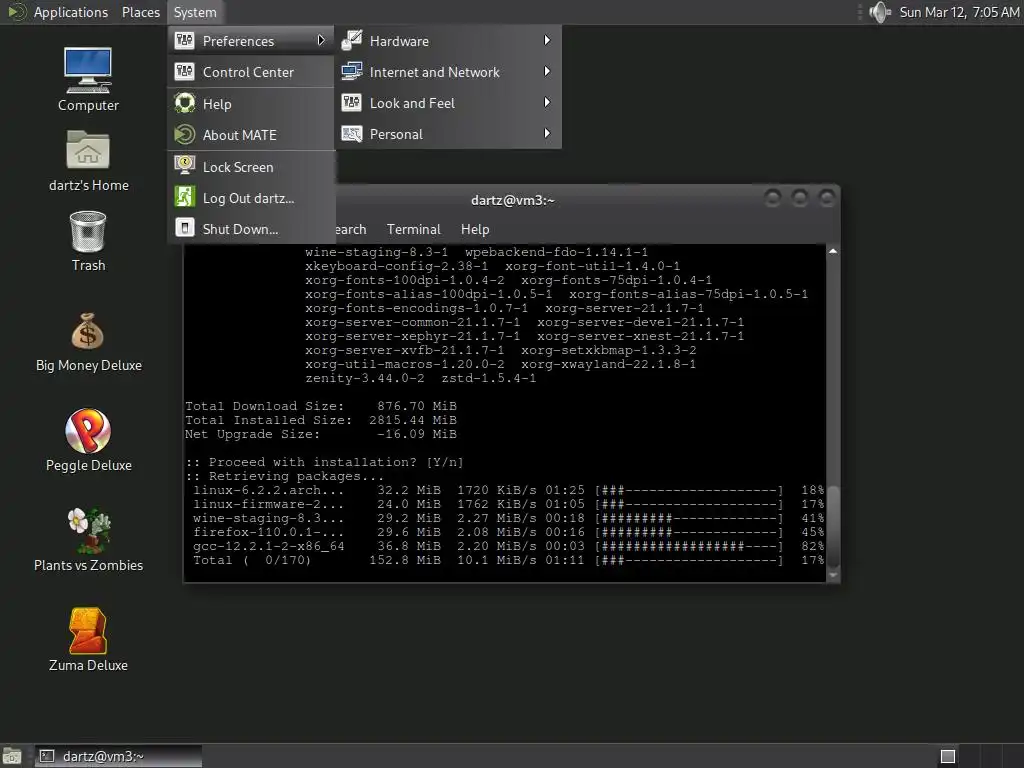This screenshot has height=768, width=1024.
Task: Click the About MATE logo icon
Action: click(185, 135)
